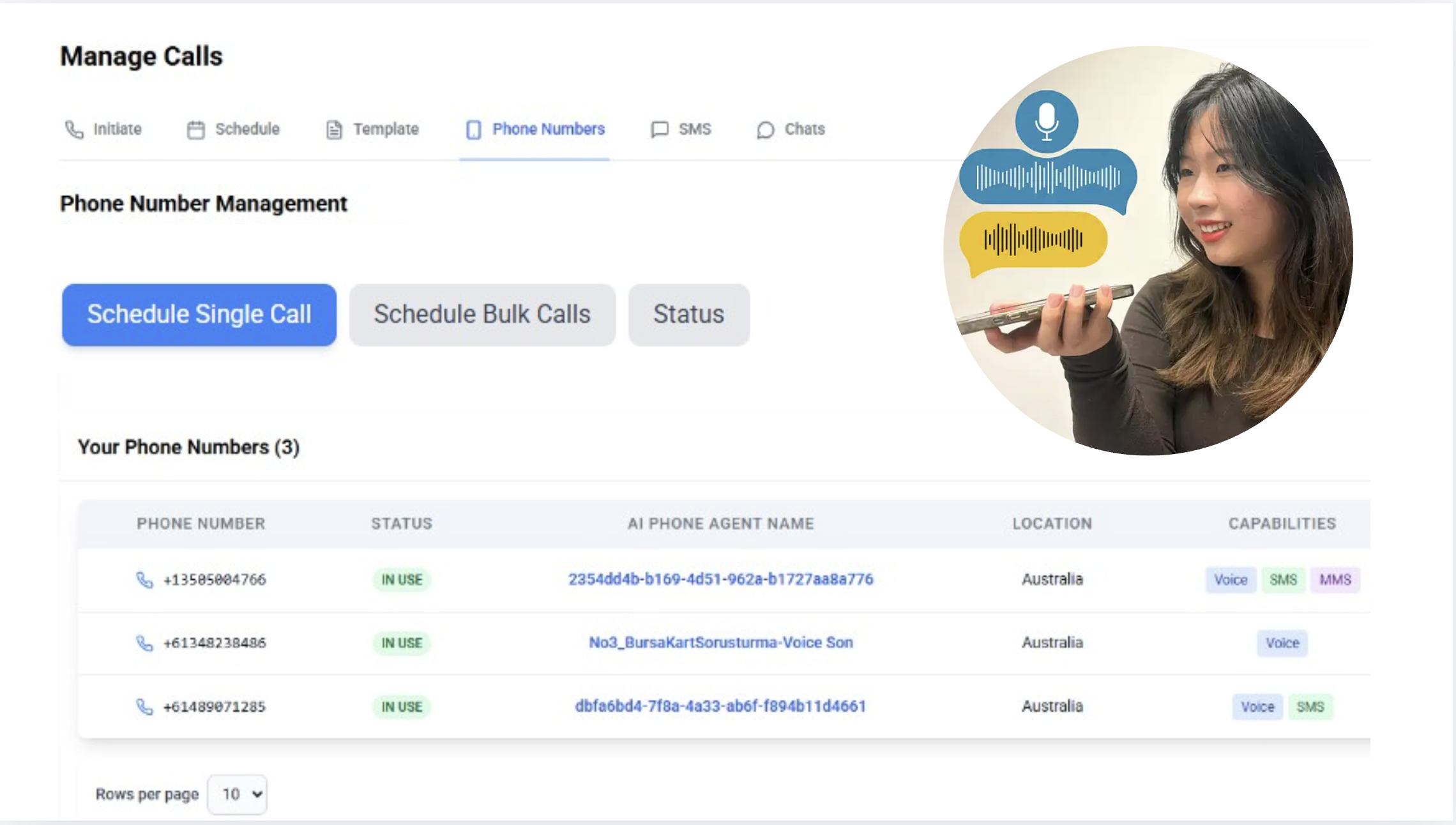
Task: Open agent link 2354dd4b-b169-4d51-962a-b1727aa8a776
Action: (720, 579)
